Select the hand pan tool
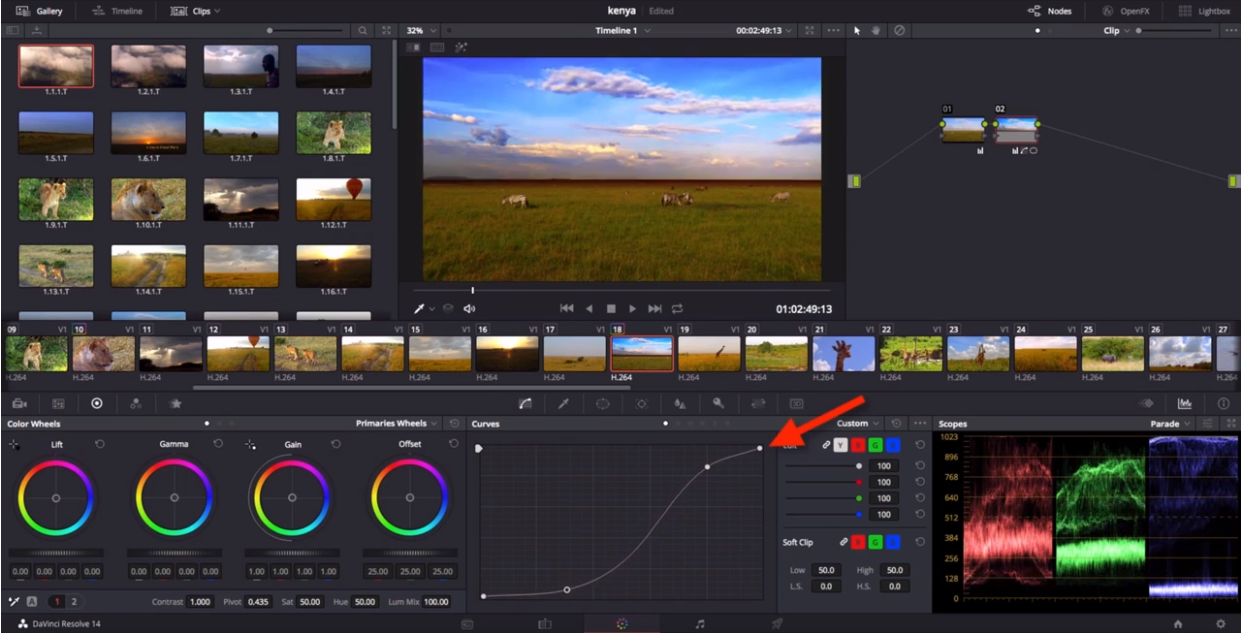1241x633 pixels. (876, 30)
